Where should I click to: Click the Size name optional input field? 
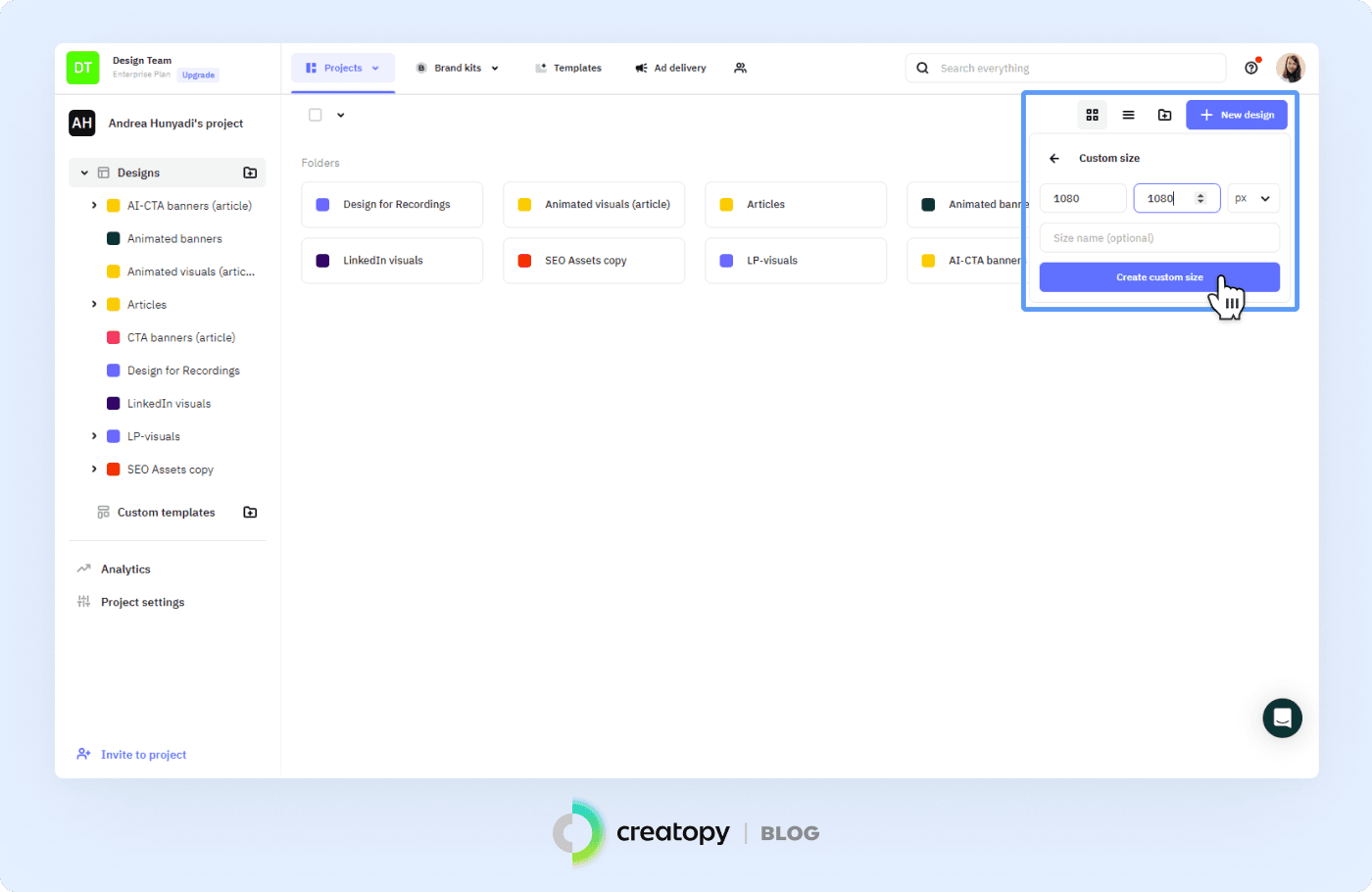pyautogui.click(x=1159, y=237)
